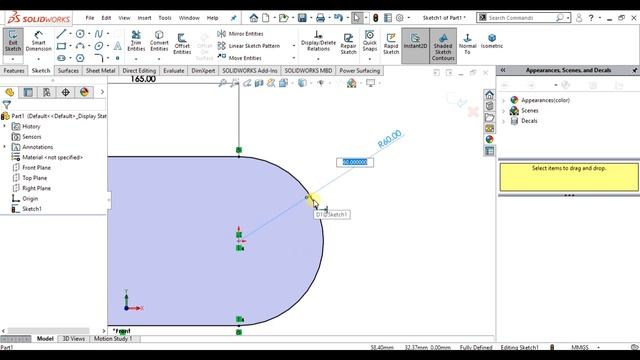Select Sketch1 in feature tree

pos(32,209)
